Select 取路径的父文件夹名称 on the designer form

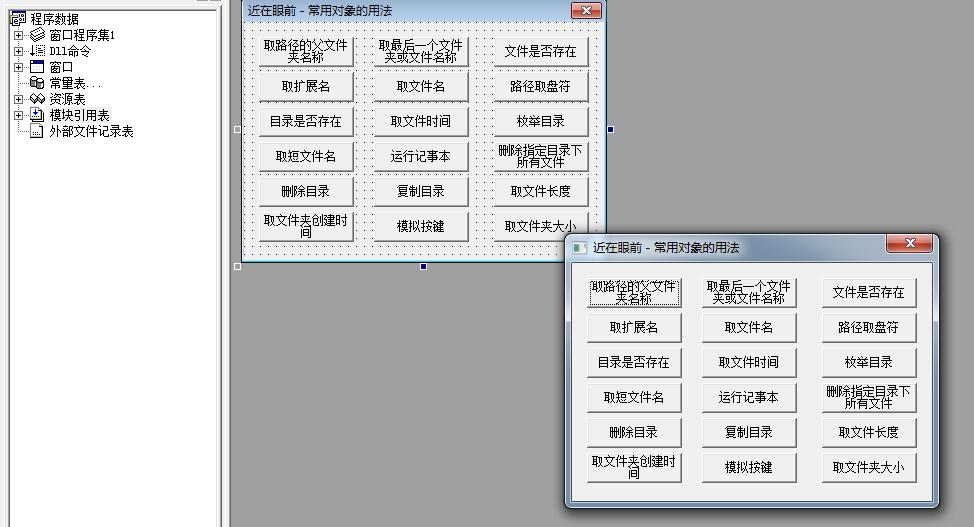click(306, 52)
